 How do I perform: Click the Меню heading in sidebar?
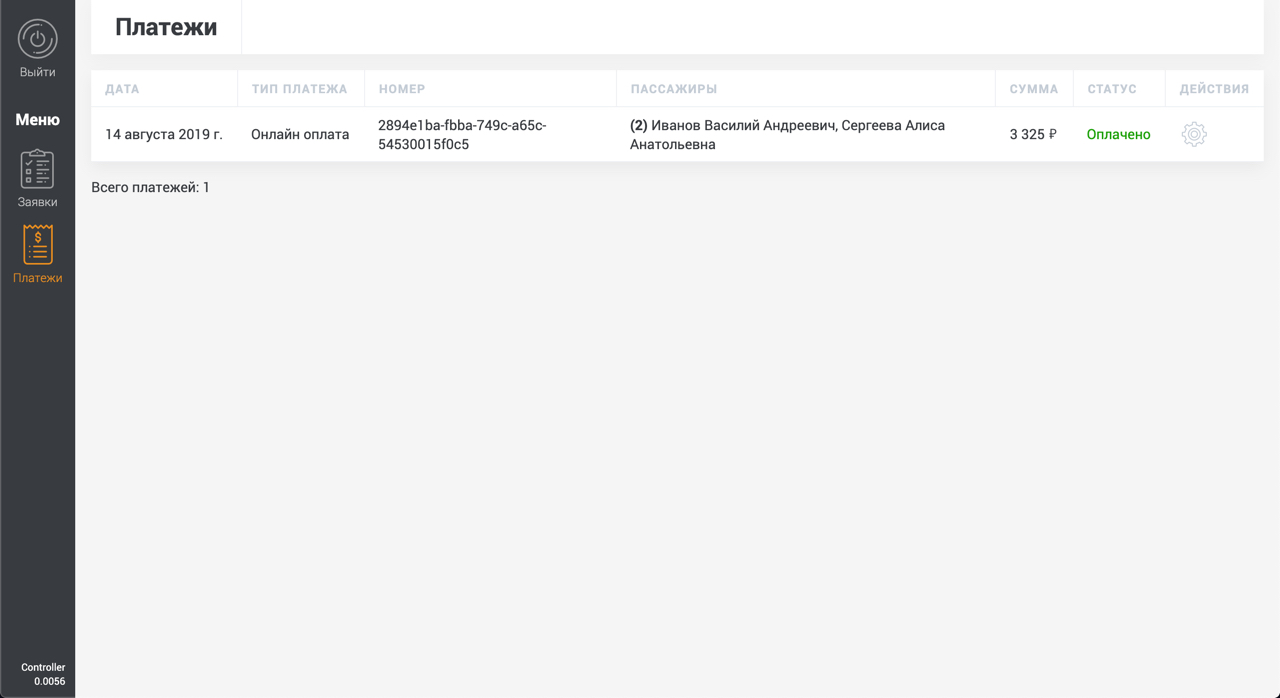[37, 120]
